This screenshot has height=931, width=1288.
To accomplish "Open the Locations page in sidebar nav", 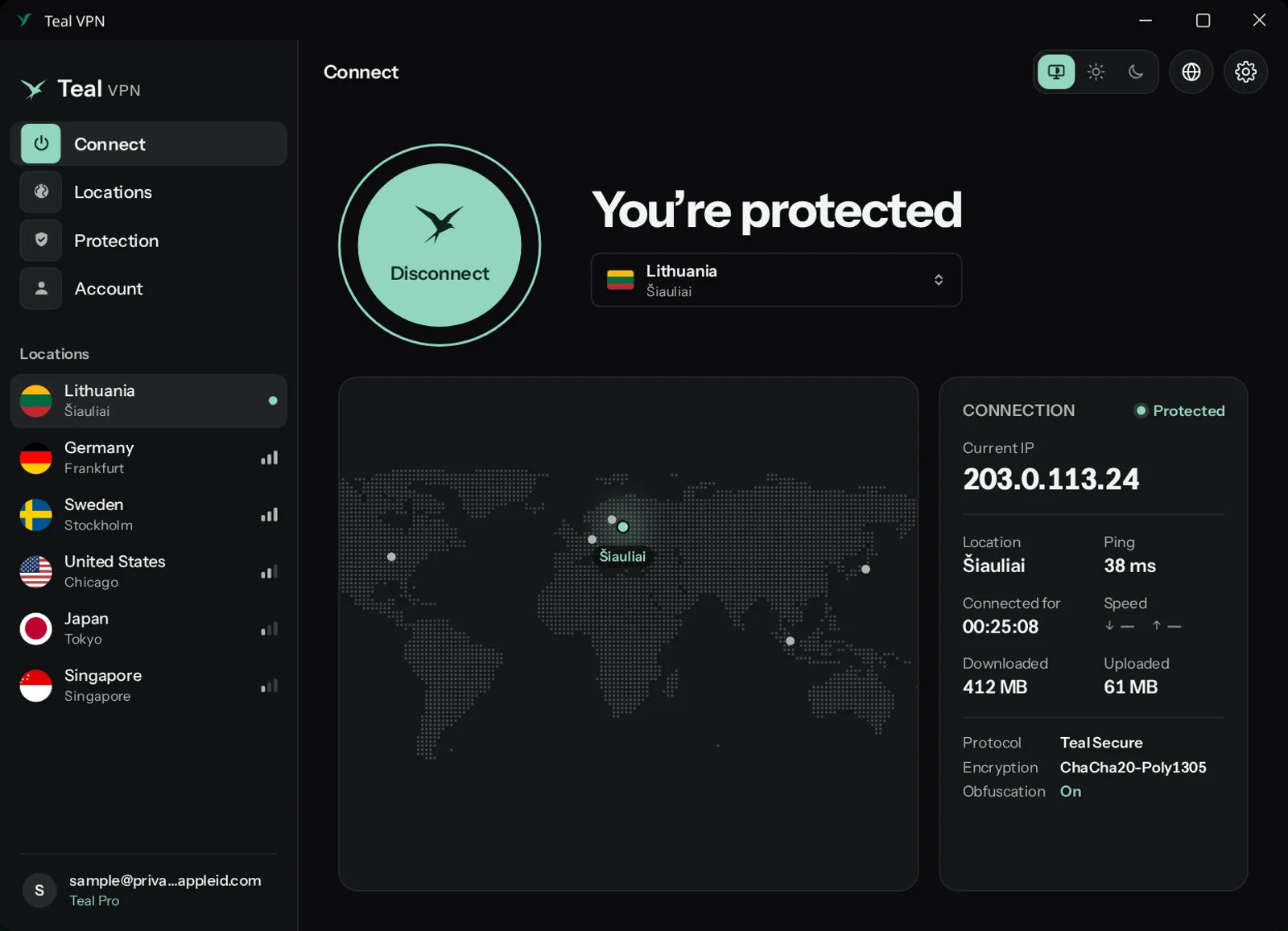I will [x=149, y=192].
